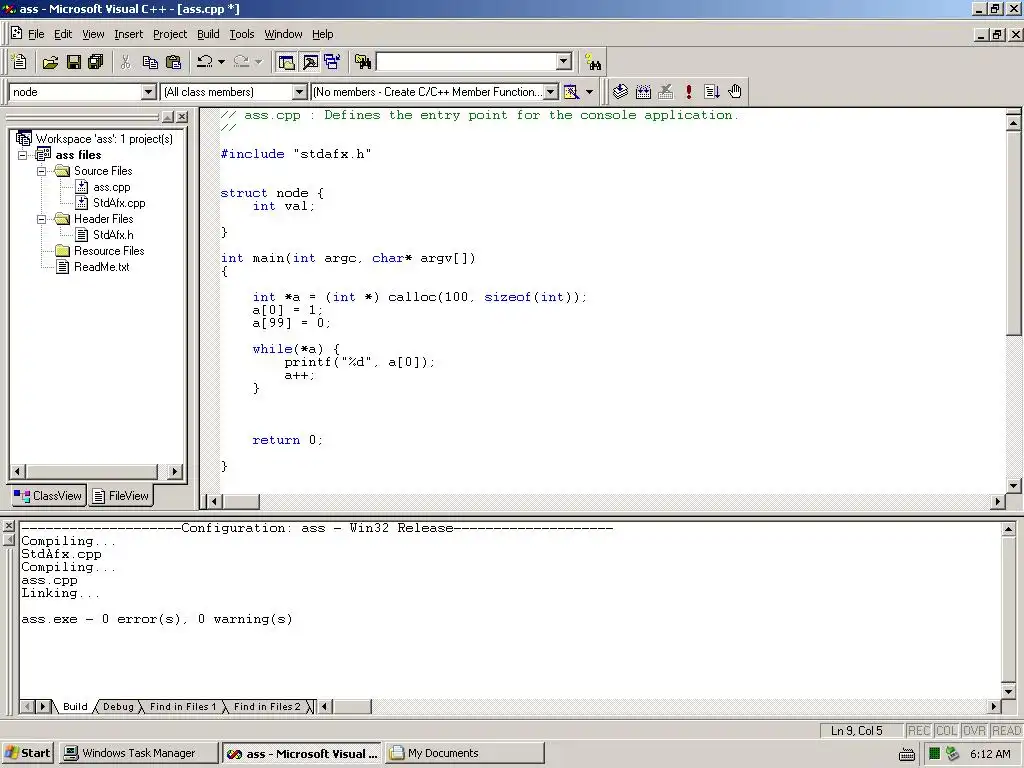Image resolution: width=1024 pixels, height=768 pixels.
Task: Click the Search binoculars icon
Action: click(593, 62)
